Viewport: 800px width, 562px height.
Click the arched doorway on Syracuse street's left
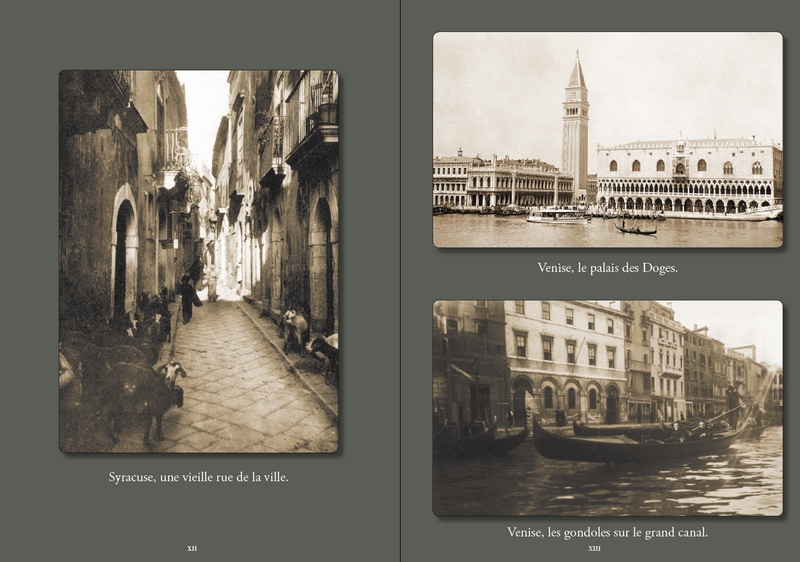[124, 260]
